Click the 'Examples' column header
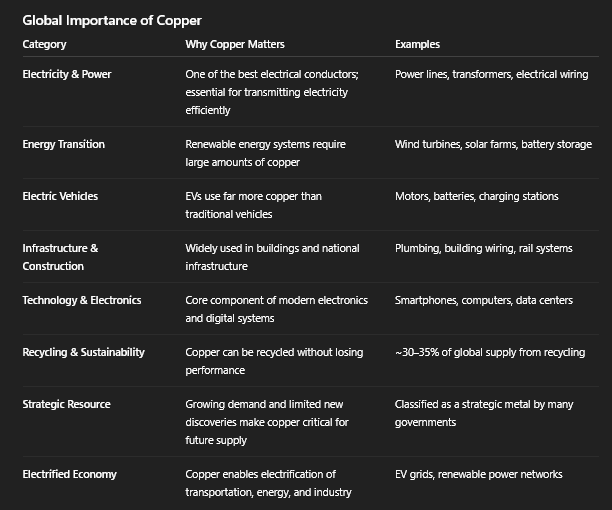This screenshot has width=612, height=510. (417, 44)
